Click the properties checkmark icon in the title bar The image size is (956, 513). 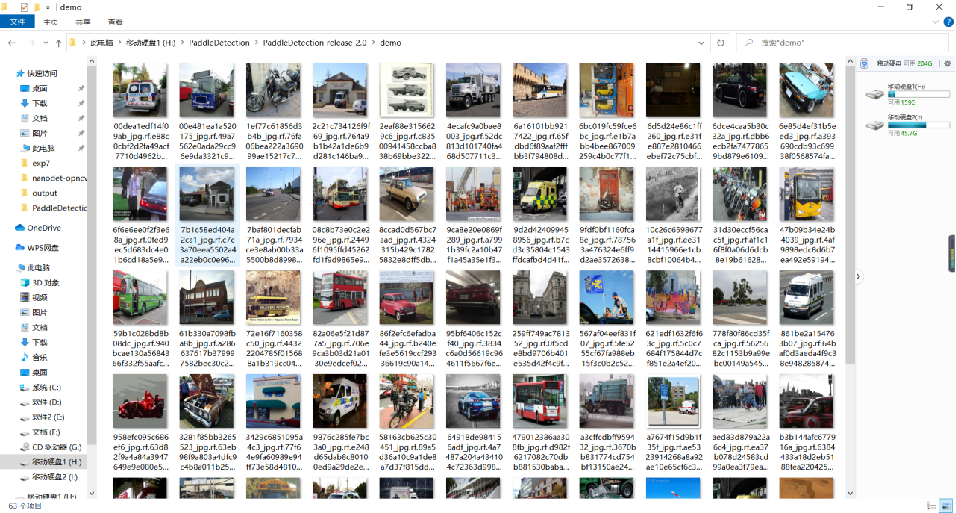pos(24,7)
